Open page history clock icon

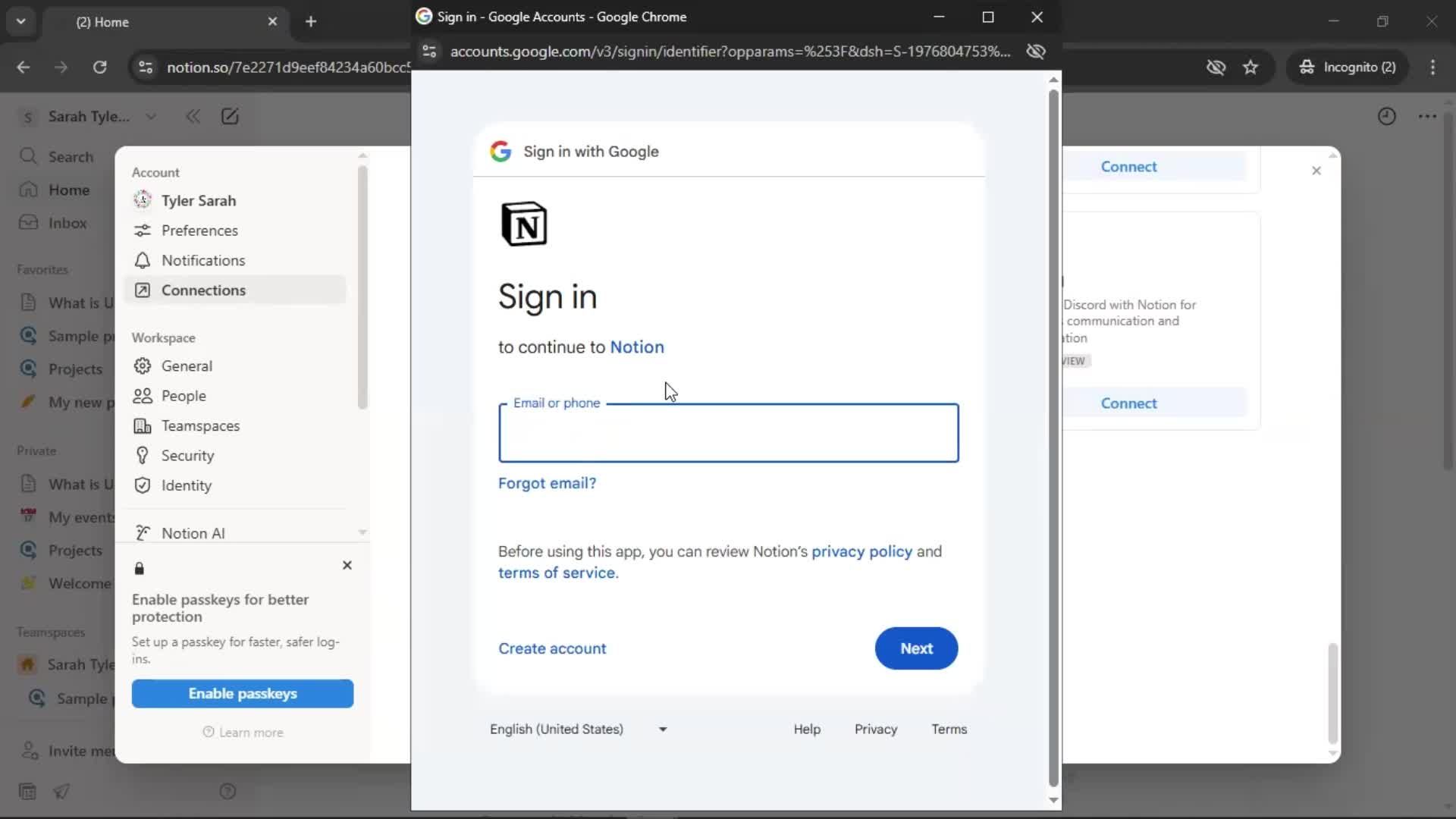pos(1386,116)
